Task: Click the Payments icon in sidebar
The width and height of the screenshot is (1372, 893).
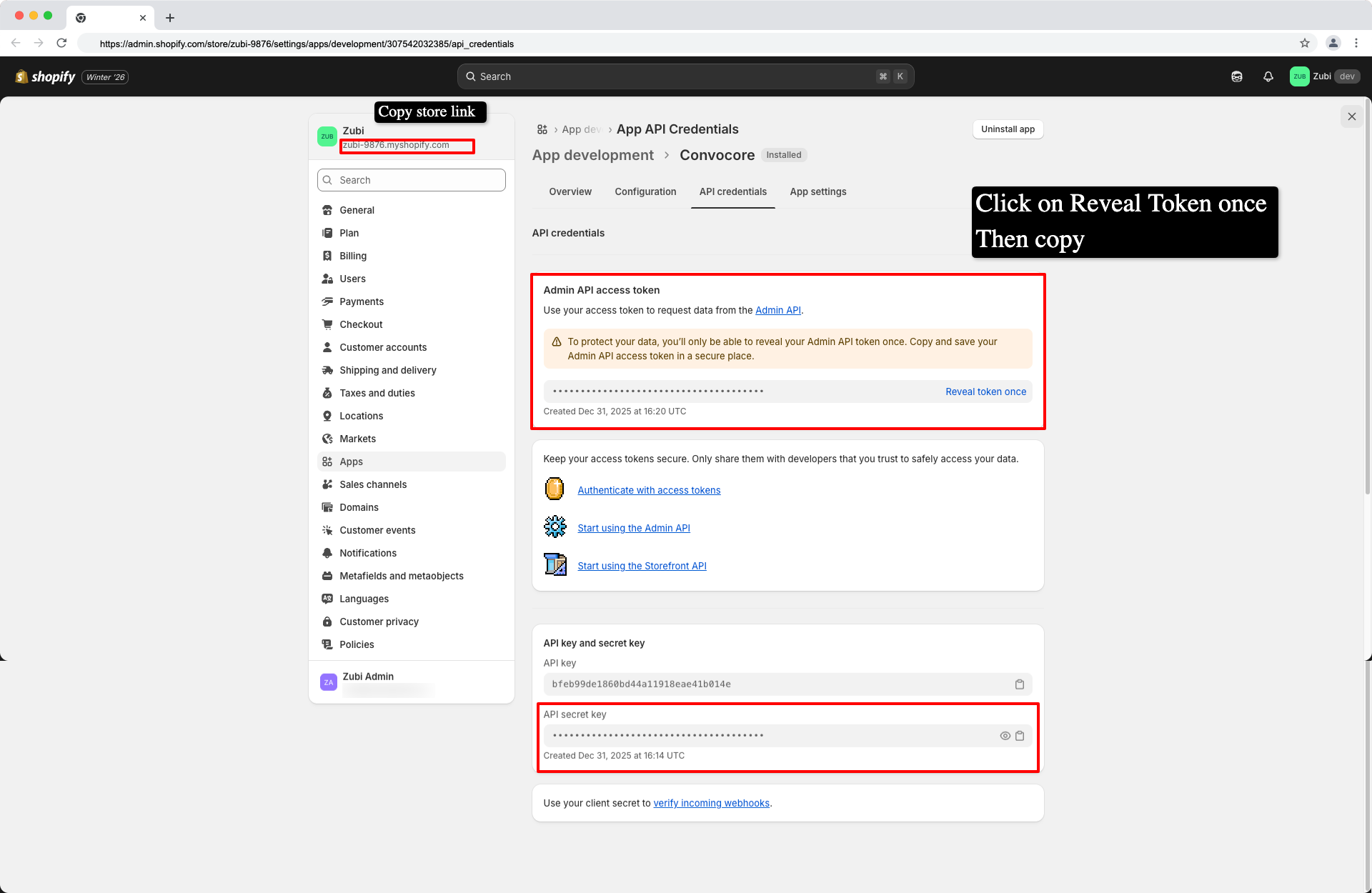Action: [327, 301]
